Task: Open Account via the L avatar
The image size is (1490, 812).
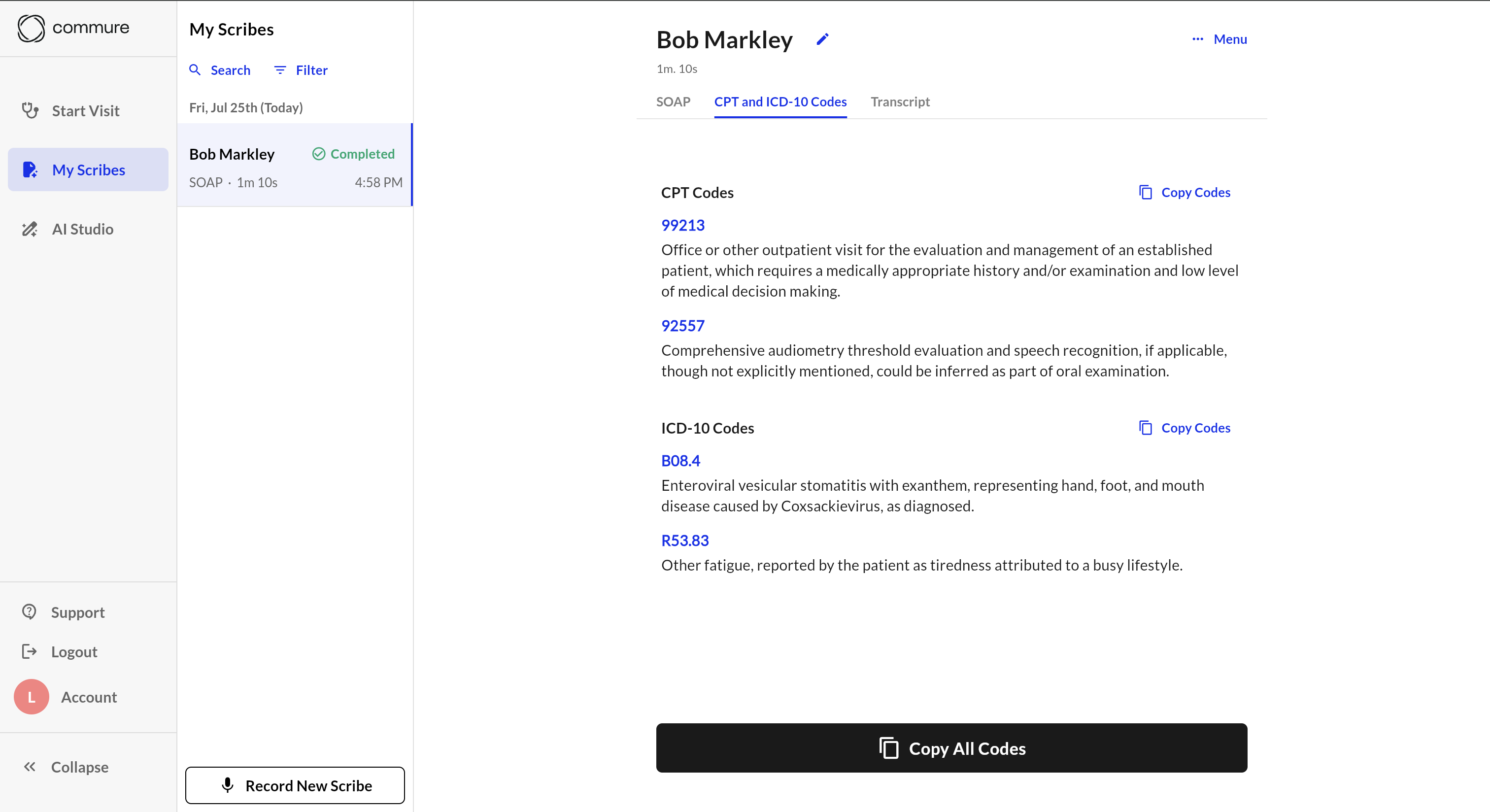Action: (x=31, y=697)
